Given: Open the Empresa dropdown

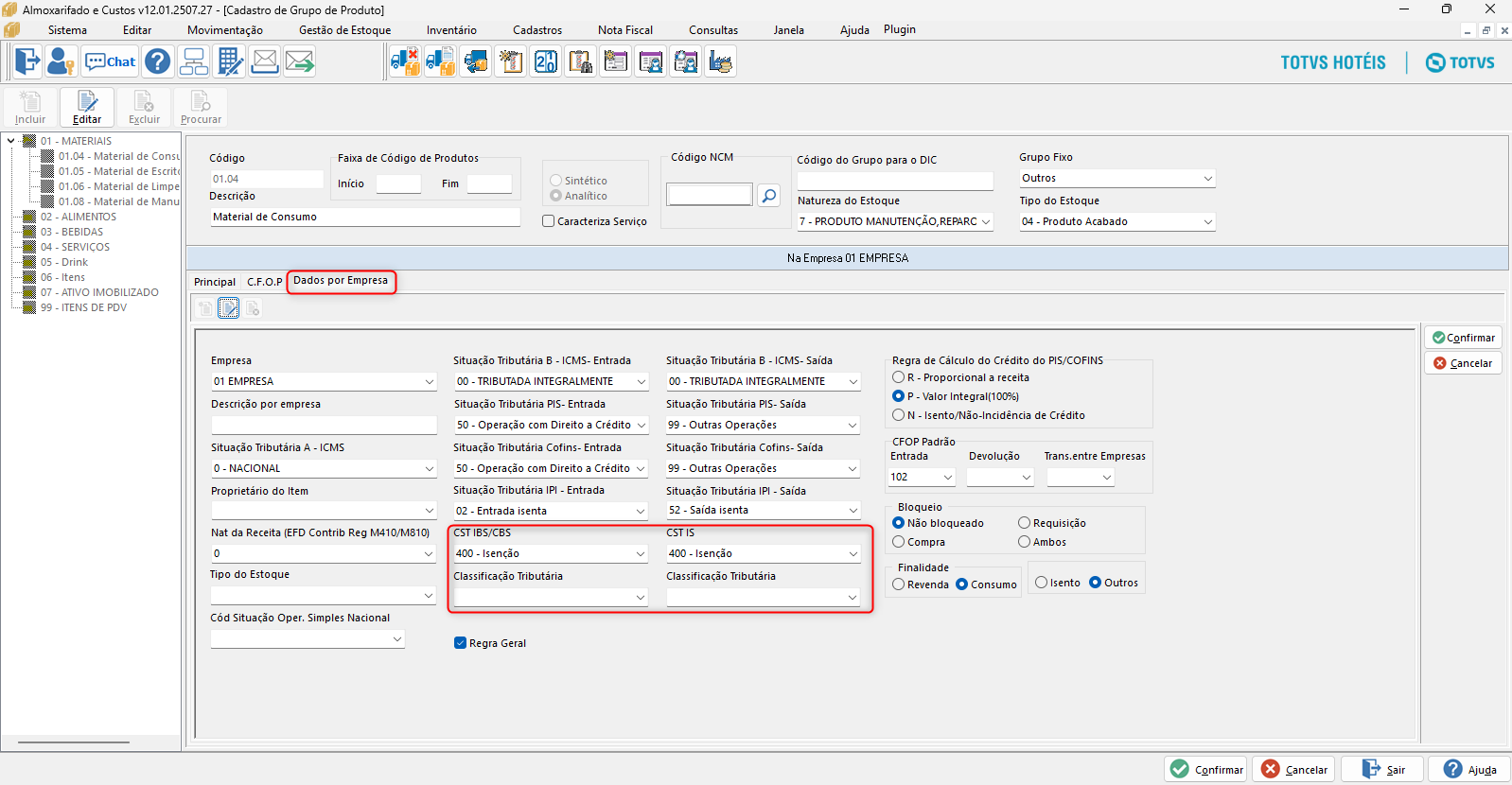Looking at the screenshot, I should (324, 381).
